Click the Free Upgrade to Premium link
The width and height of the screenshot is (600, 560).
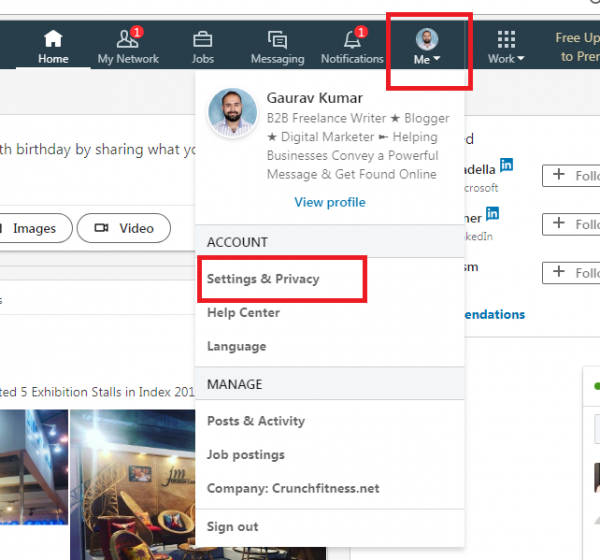coord(577,47)
